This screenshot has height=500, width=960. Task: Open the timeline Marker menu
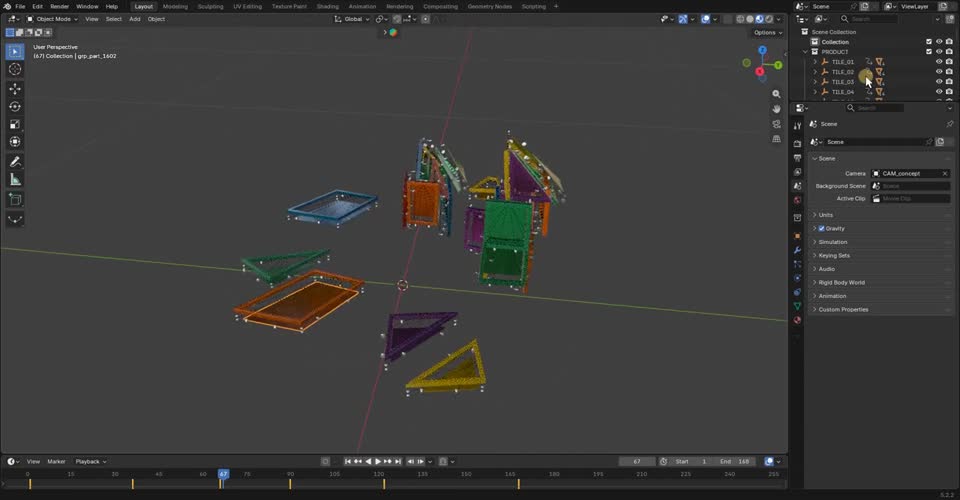click(x=56, y=461)
